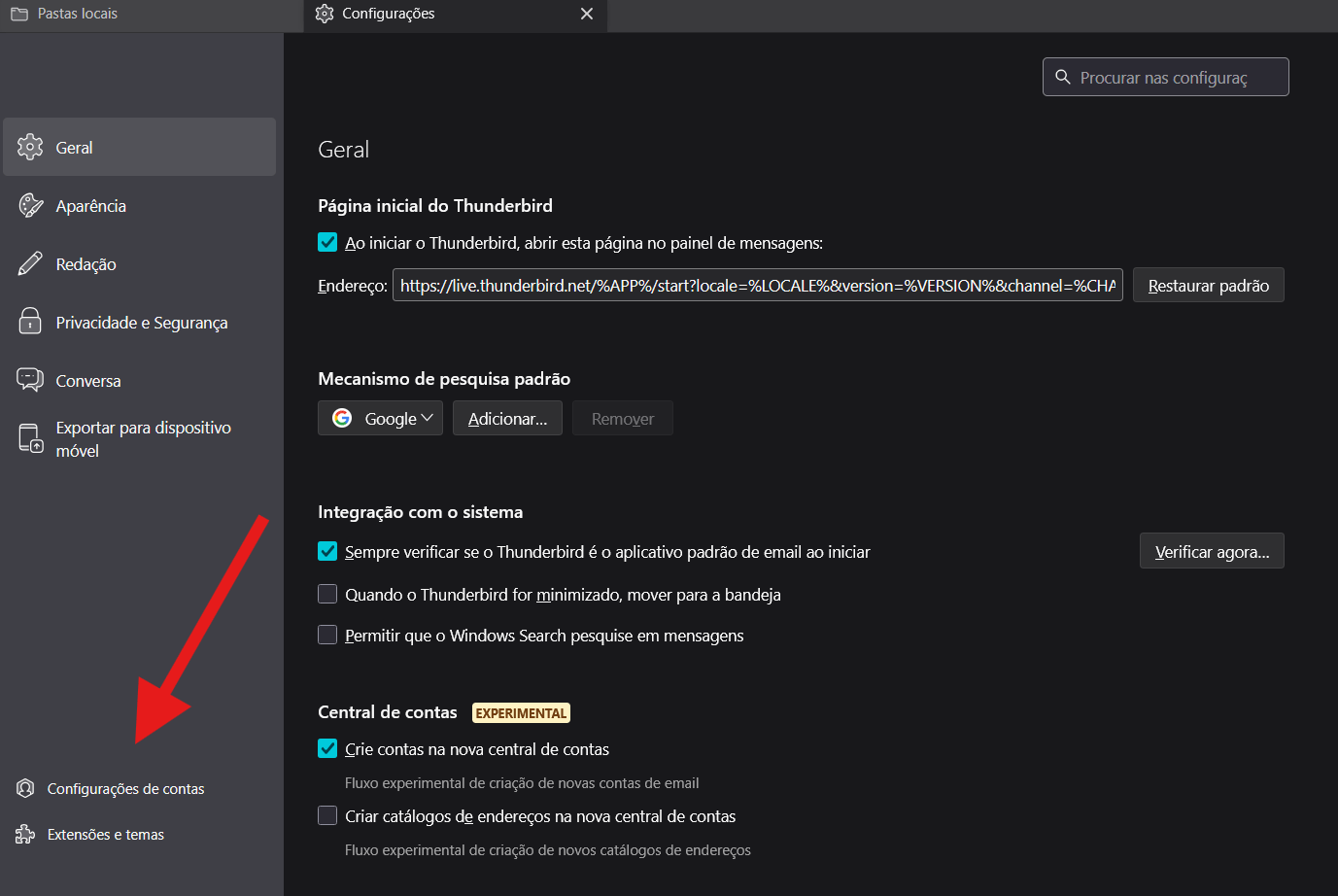
Task: Close the Configurações tab
Action: pos(586,14)
